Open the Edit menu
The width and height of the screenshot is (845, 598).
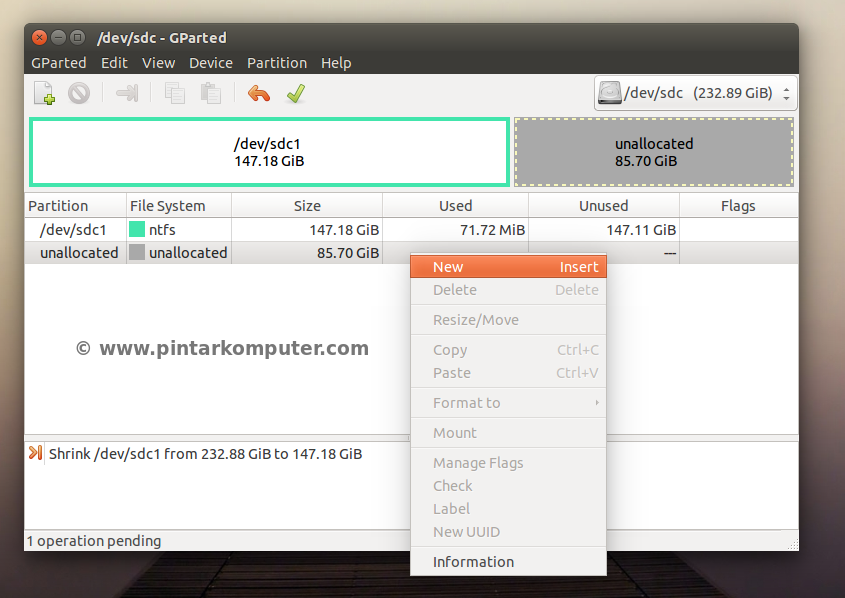[114, 63]
